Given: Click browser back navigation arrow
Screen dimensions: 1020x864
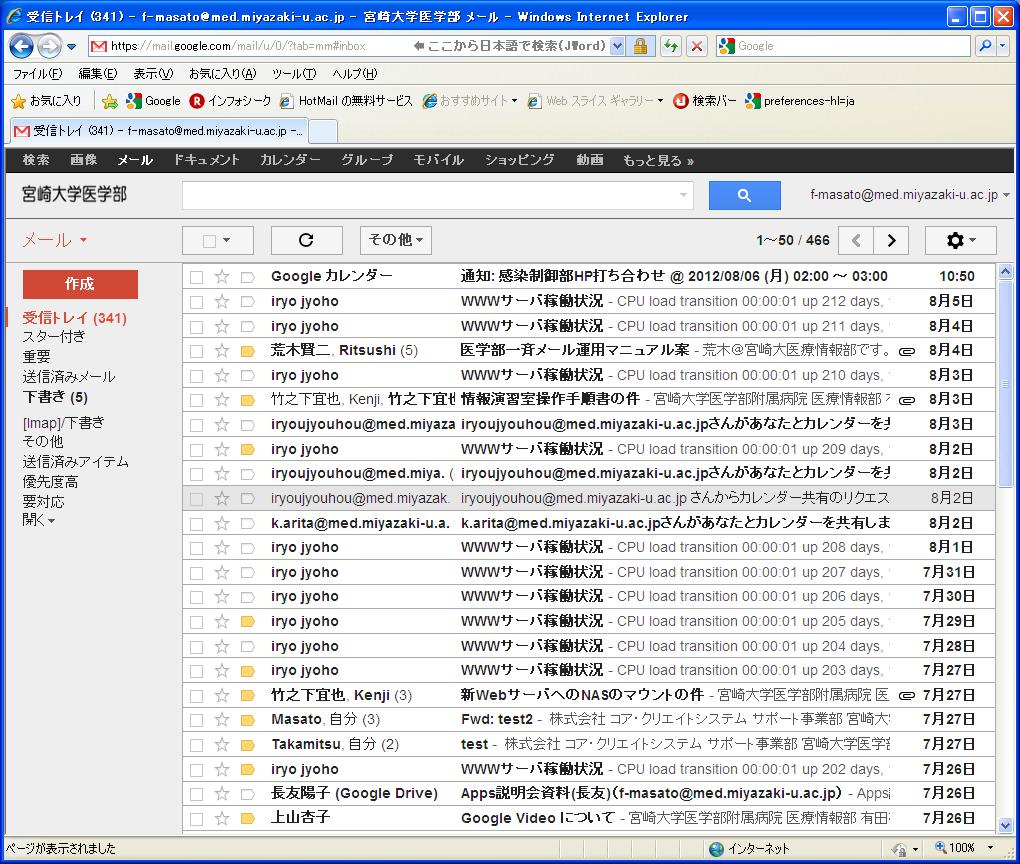Looking at the screenshot, I should (x=22, y=46).
